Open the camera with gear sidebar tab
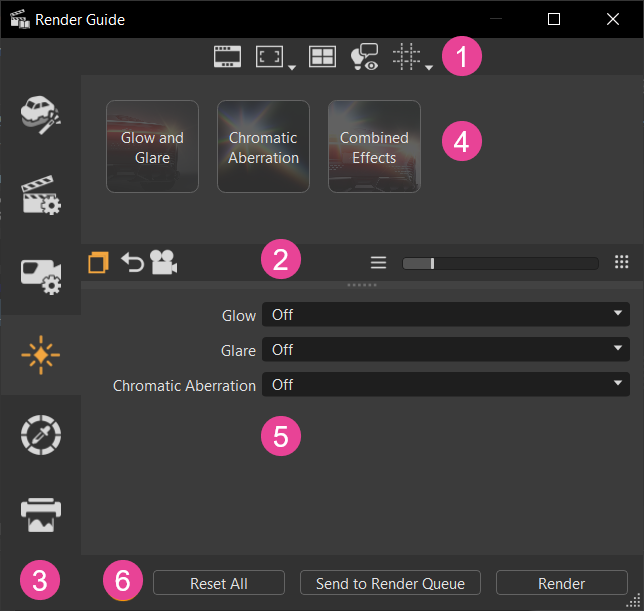 coord(41,276)
